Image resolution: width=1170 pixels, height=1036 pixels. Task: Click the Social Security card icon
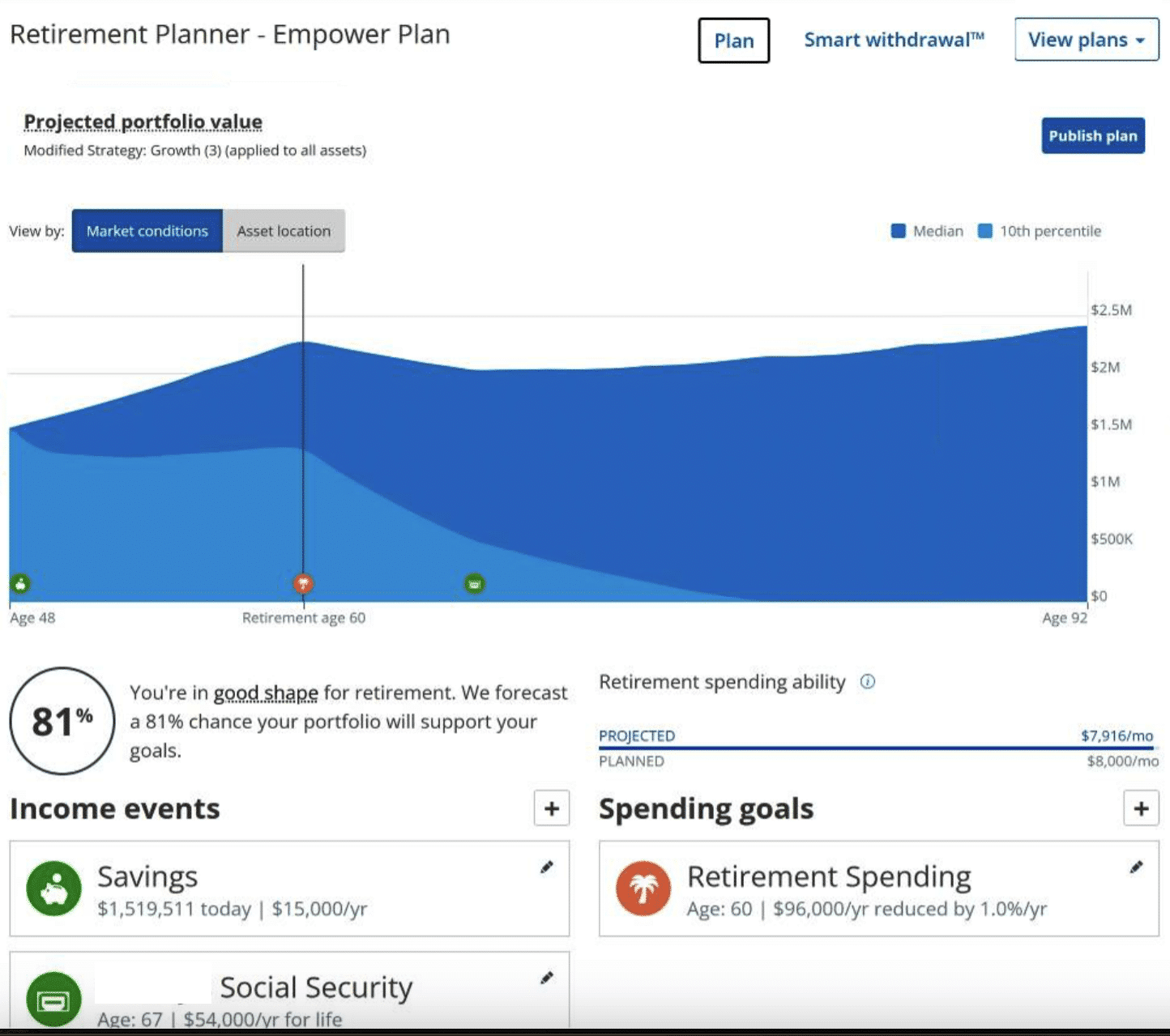[53, 1000]
